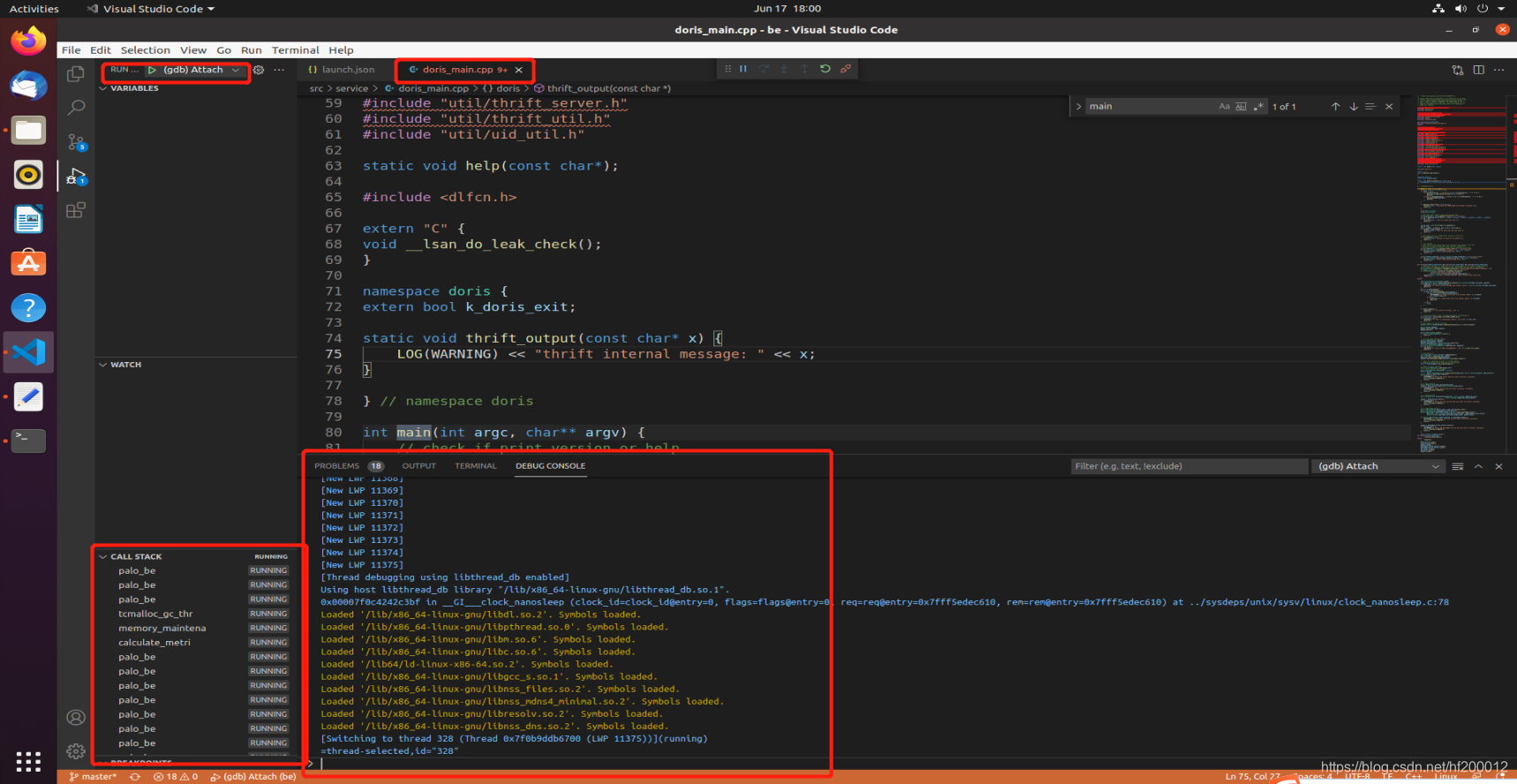This screenshot has height=784, width=1517.
Task: Open the Go menu
Action: point(223,50)
